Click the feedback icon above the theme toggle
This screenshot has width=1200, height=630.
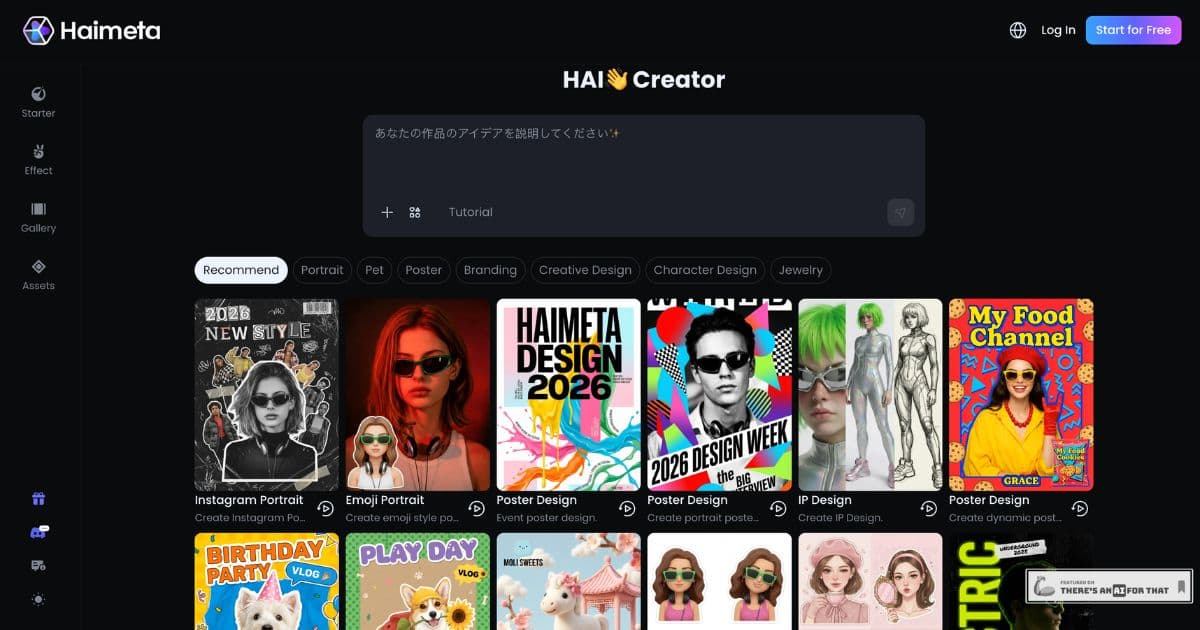[x=37, y=565]
